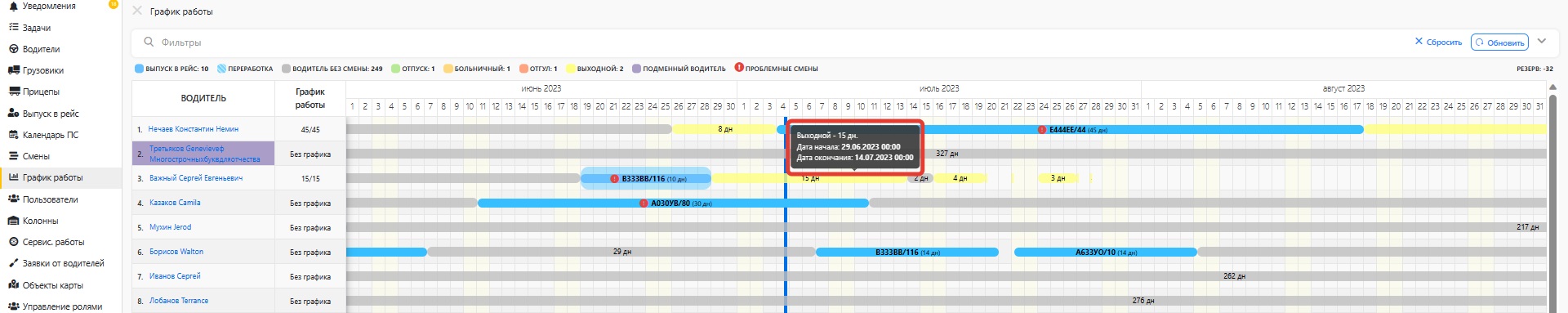This screenshot has height=313, width=1568.
Task: Open the Задачи menu item
Action: pyautogui.click(x=37, y=28)
